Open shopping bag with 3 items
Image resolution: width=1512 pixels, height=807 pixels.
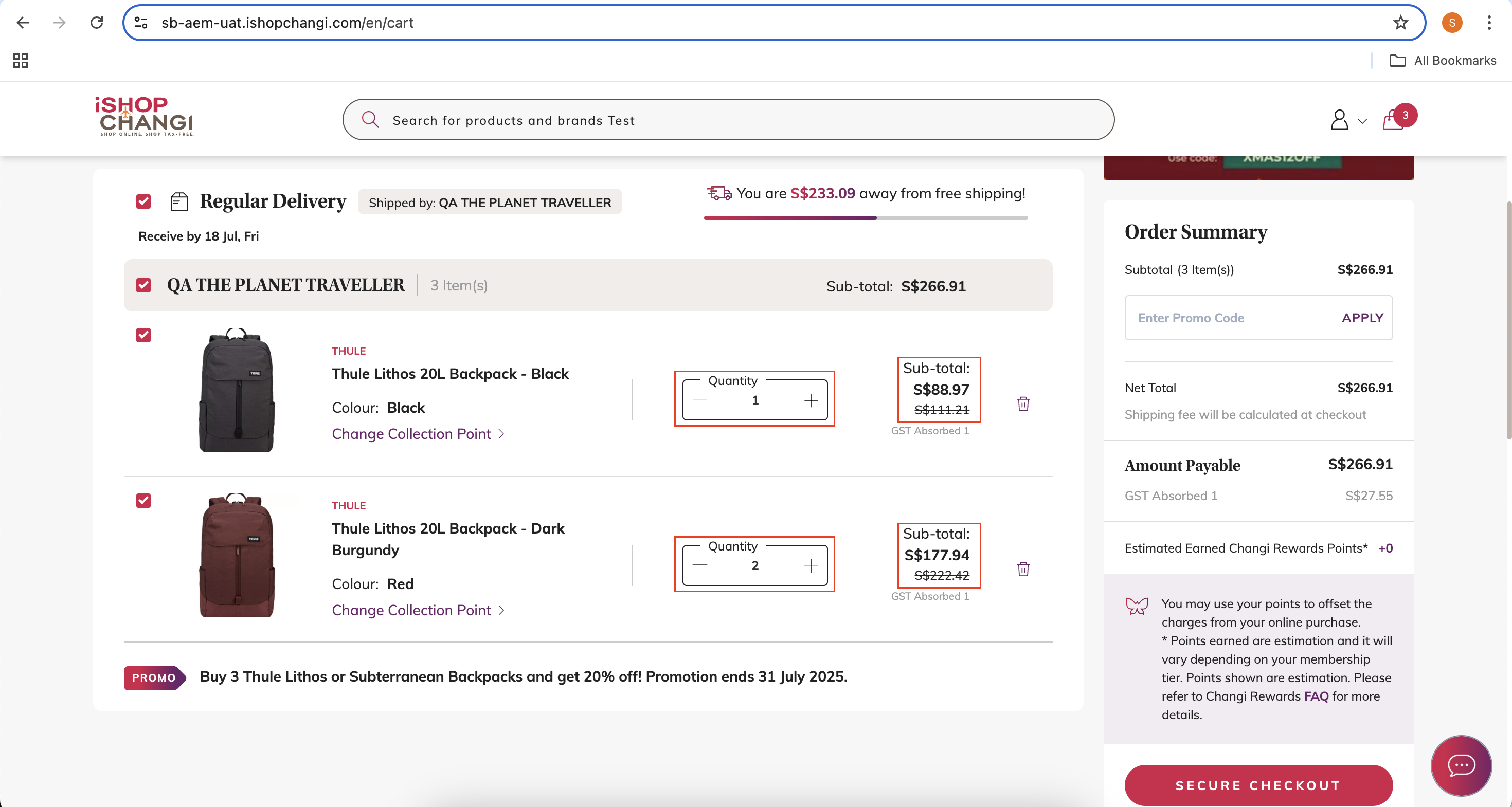tap(1399, 117)
